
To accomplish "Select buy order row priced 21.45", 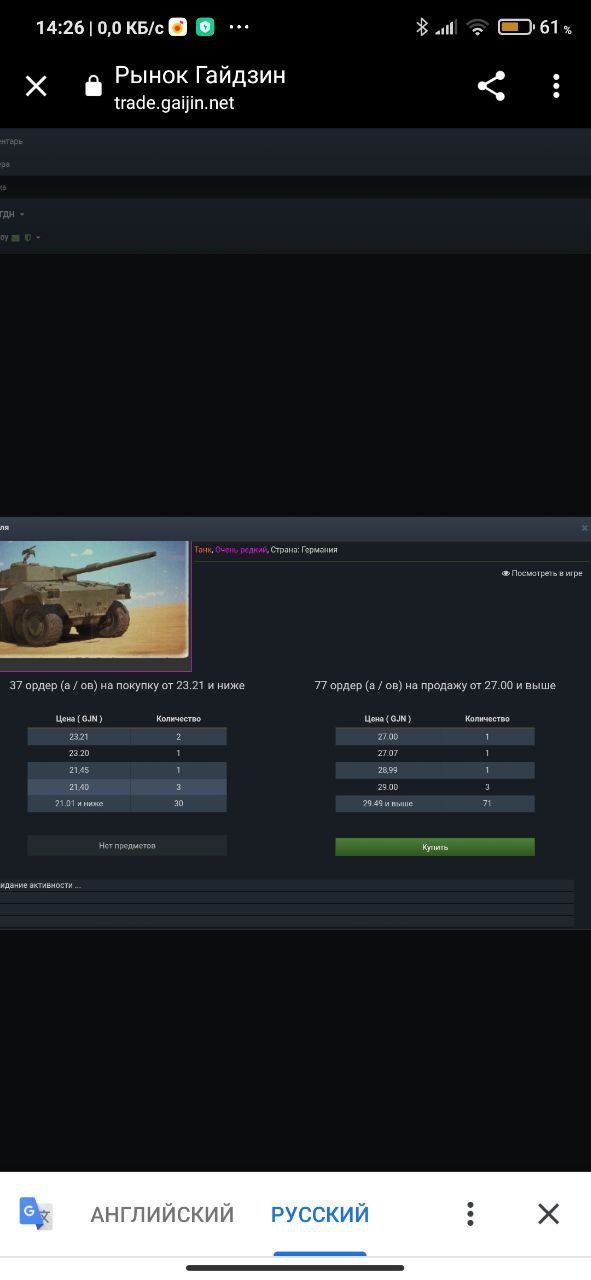I will coord(127,770).
